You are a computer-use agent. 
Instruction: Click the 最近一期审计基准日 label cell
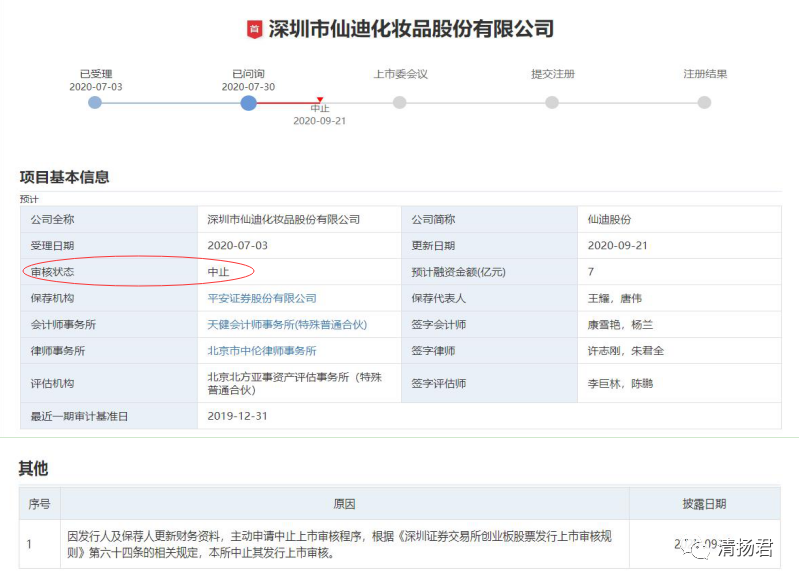pyautogui.click(x=109, y=416)
